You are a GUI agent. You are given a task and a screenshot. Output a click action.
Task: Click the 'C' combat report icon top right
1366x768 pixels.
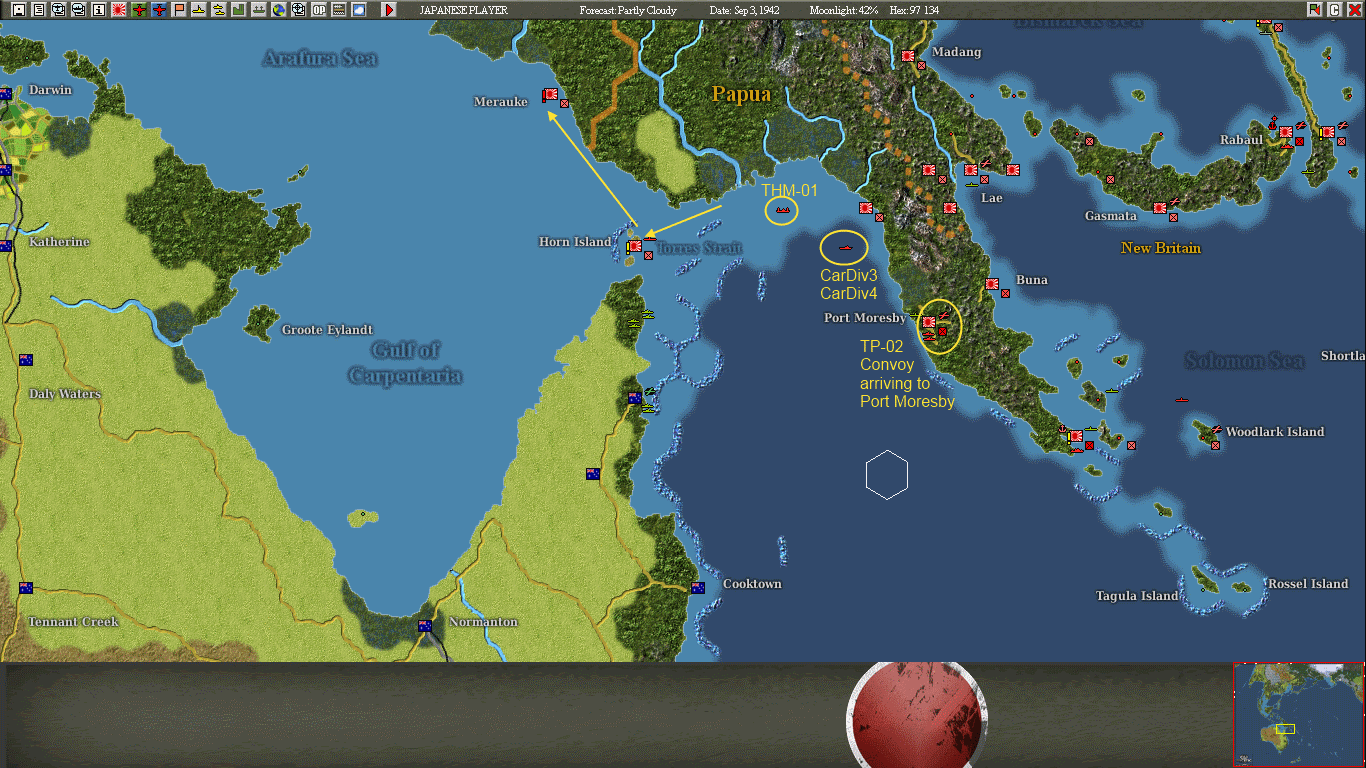[x=1335, y=9]
